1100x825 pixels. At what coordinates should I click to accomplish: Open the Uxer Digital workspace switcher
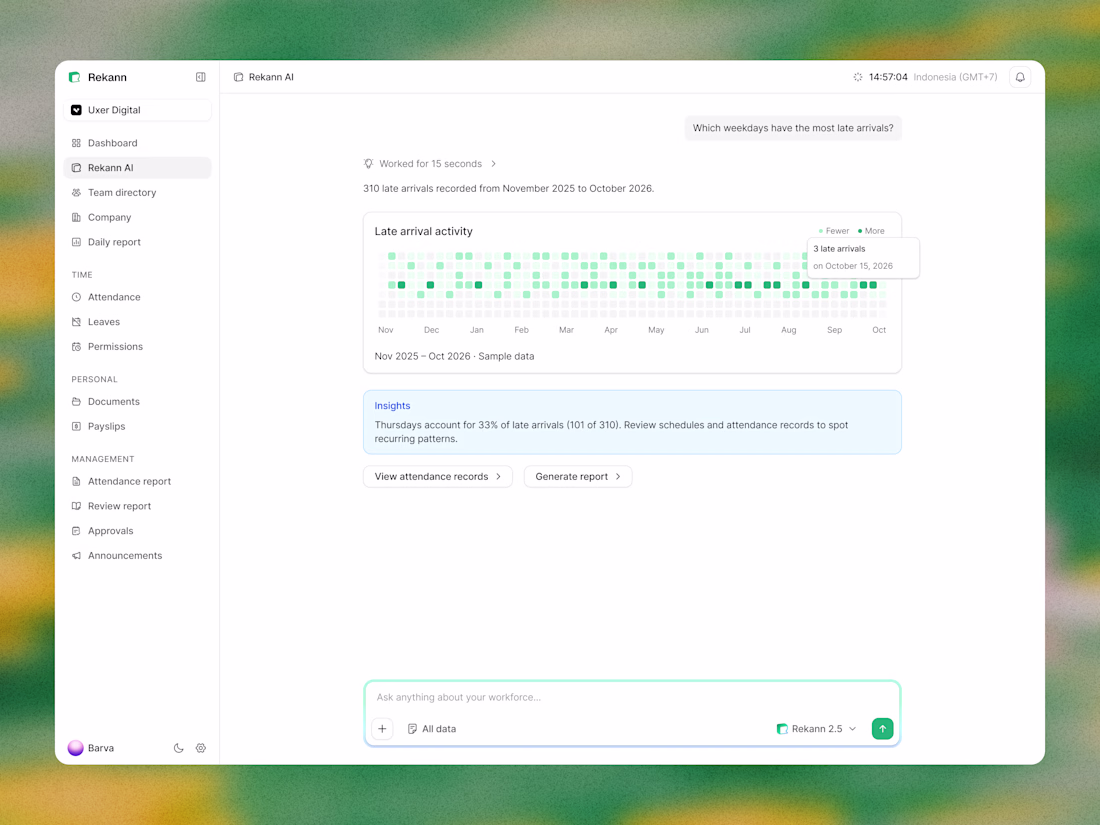click(x=138, y=110)
